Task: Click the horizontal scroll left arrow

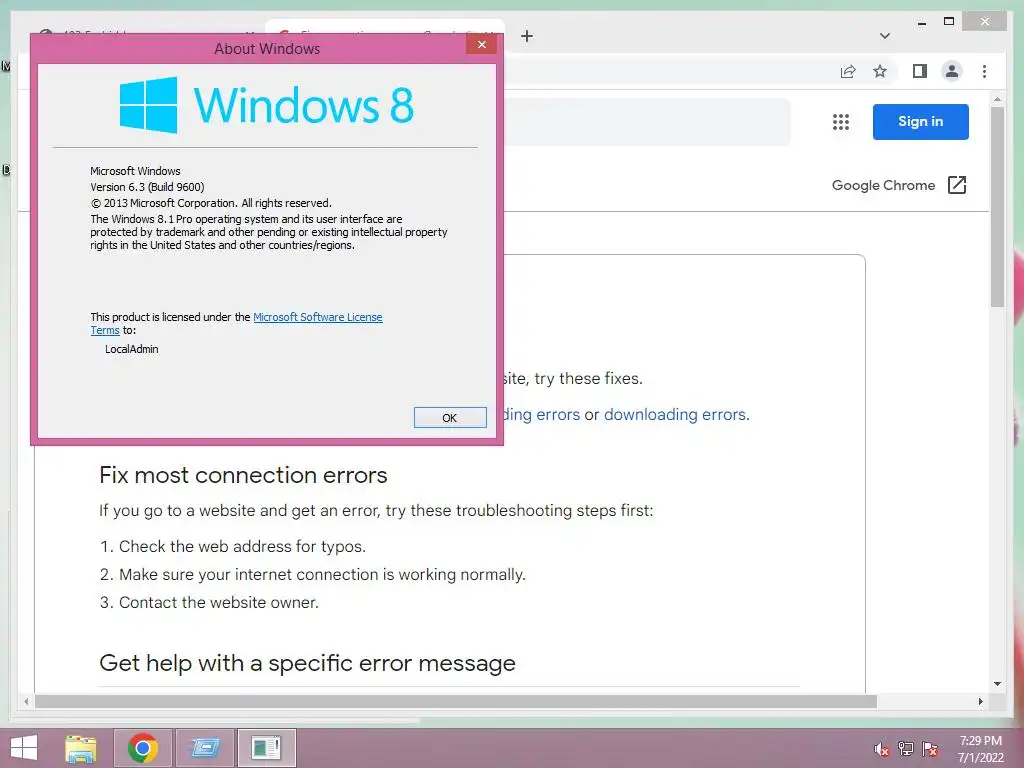Action: [x=26, y=701]
